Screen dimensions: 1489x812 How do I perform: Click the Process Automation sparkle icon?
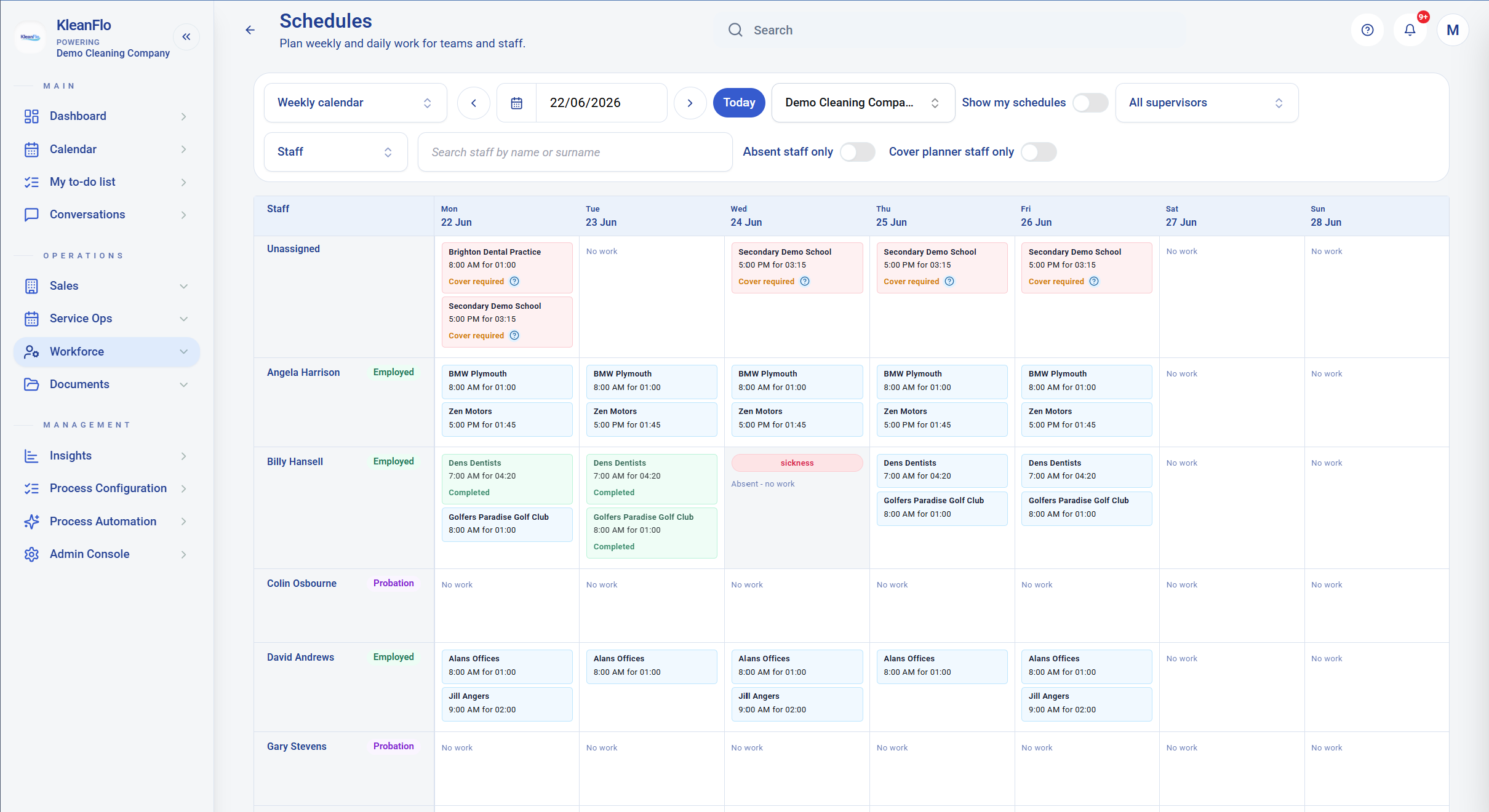point(31,522)
